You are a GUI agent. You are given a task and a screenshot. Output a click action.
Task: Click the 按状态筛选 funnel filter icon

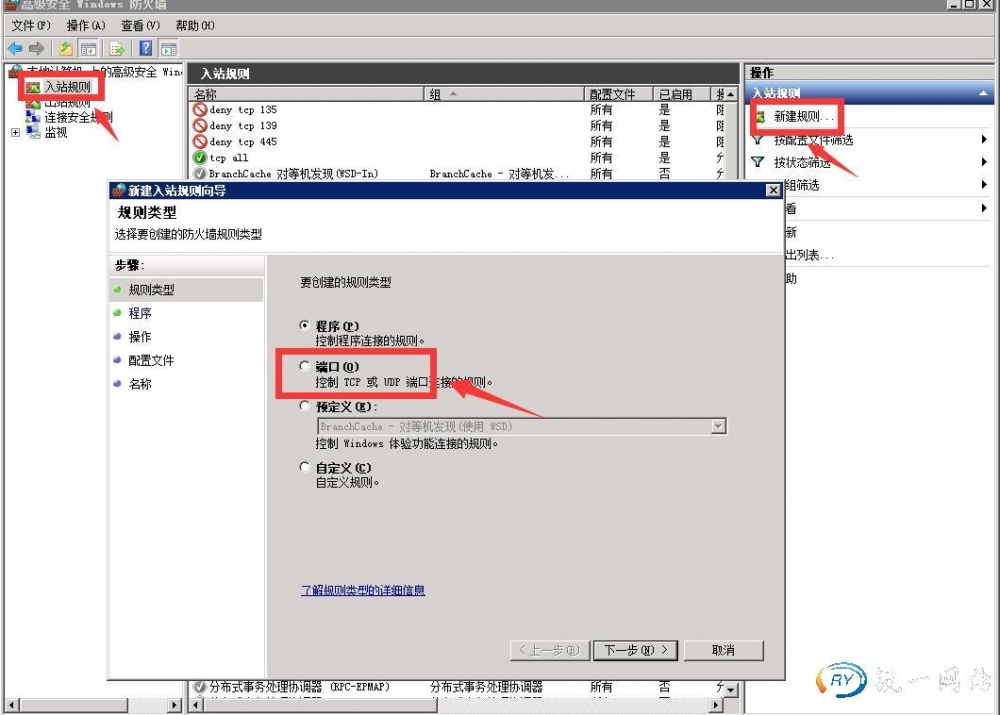tap(758, 162)
